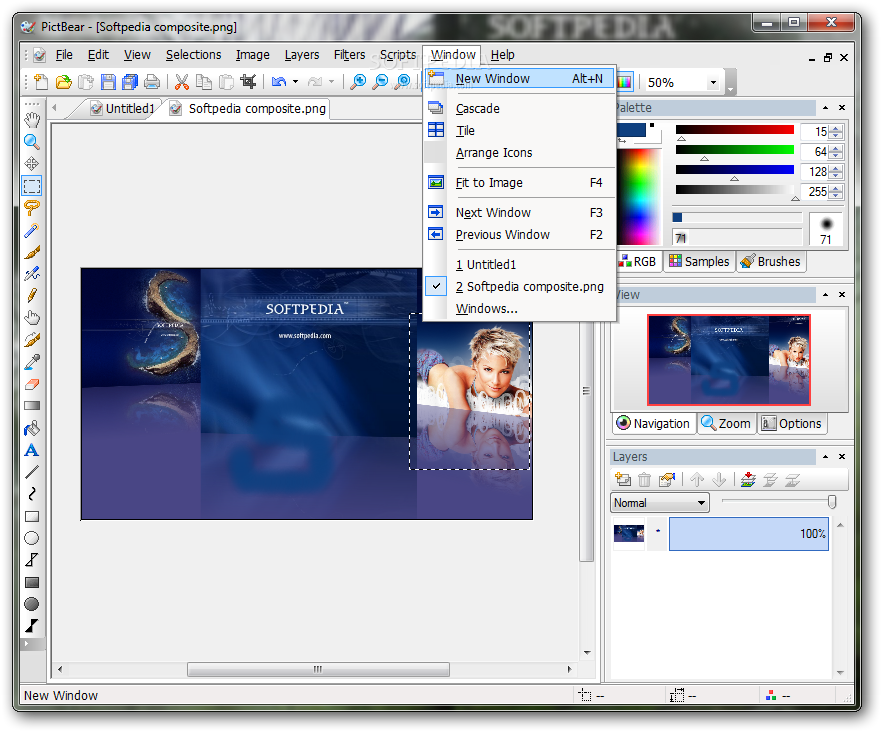
Task: Choose Fit to Image menu entry
Action: (519, 183)
